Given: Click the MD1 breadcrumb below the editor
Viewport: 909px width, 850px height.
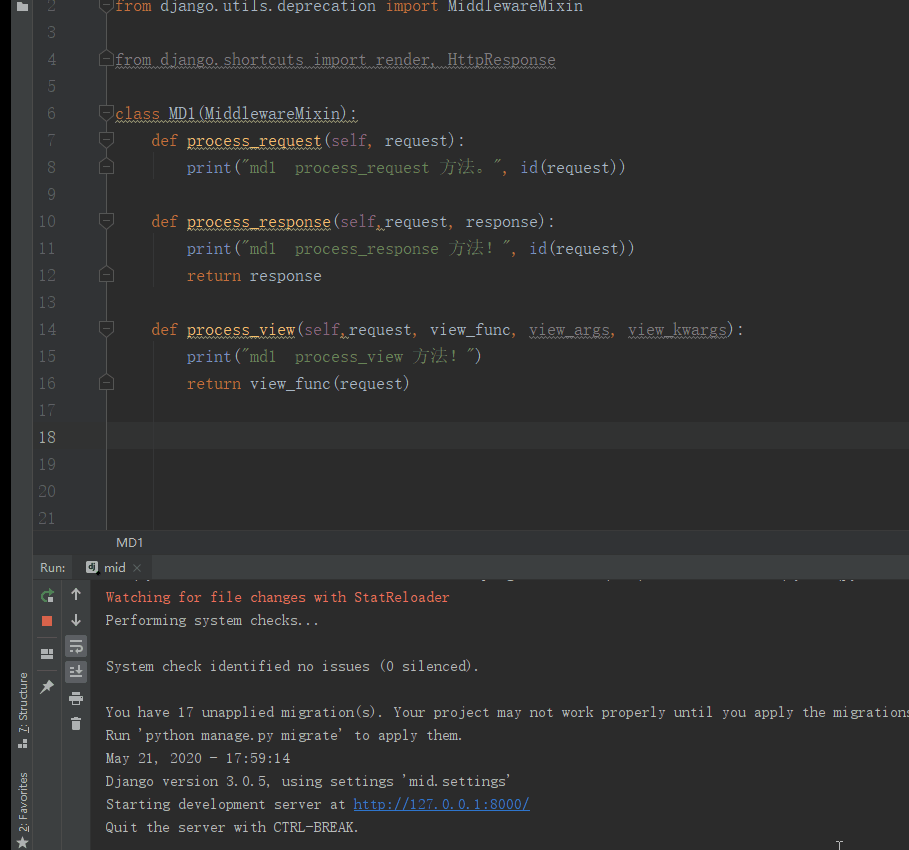Looking at the screenshot, I should coord(130,542).
